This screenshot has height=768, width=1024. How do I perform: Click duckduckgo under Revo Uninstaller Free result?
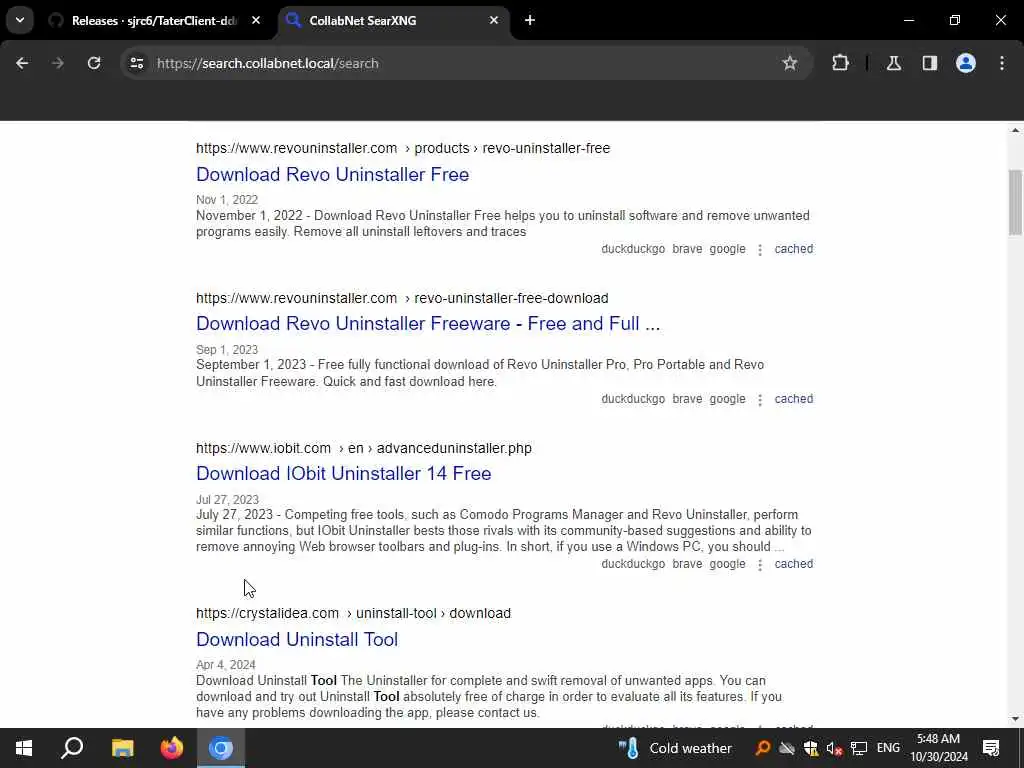click(x=633, y=249)
